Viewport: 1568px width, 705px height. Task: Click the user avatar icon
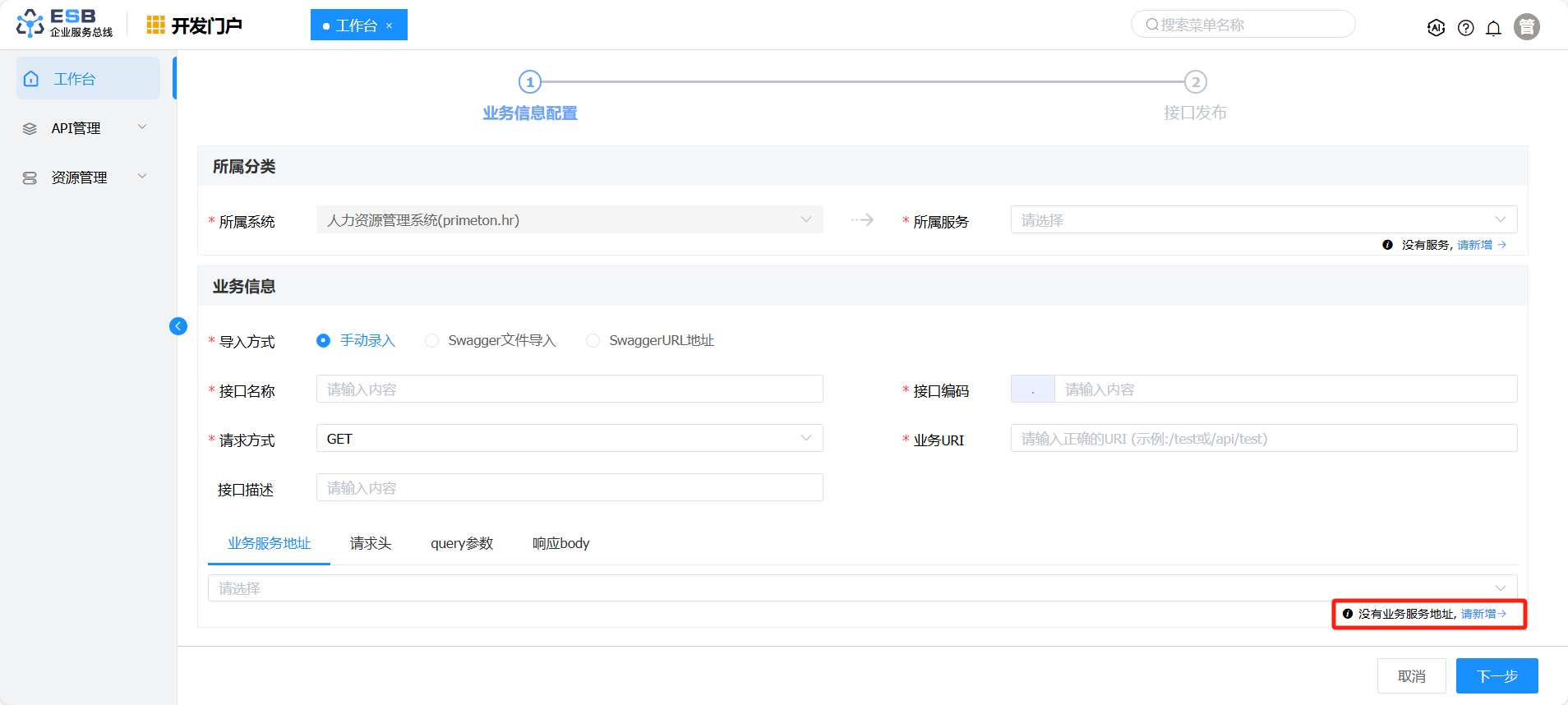click(x=1526, y=27)
